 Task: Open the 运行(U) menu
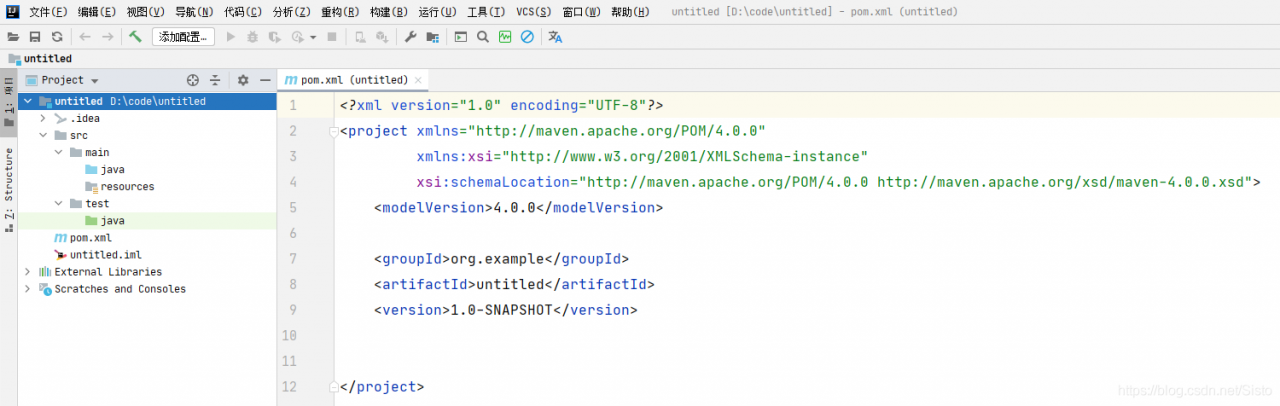[x=438, y=12]
